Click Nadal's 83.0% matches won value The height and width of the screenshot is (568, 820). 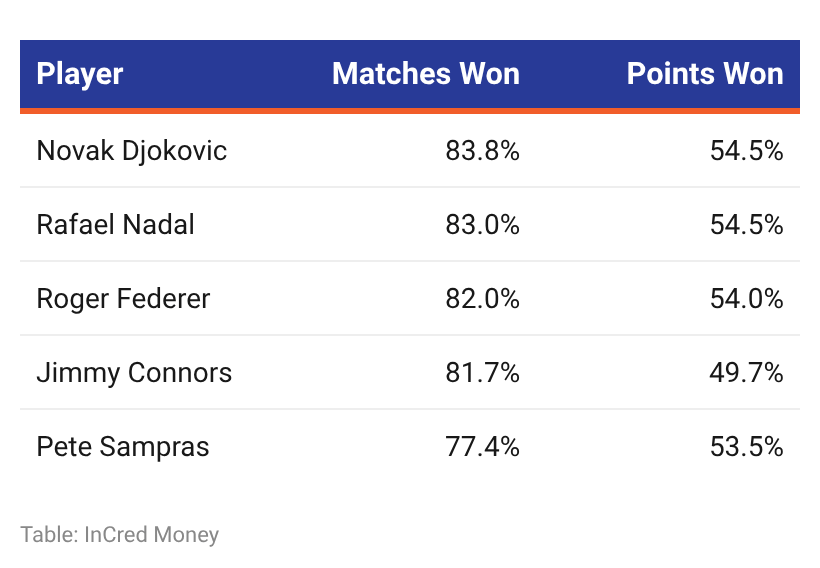coord(482,225)
